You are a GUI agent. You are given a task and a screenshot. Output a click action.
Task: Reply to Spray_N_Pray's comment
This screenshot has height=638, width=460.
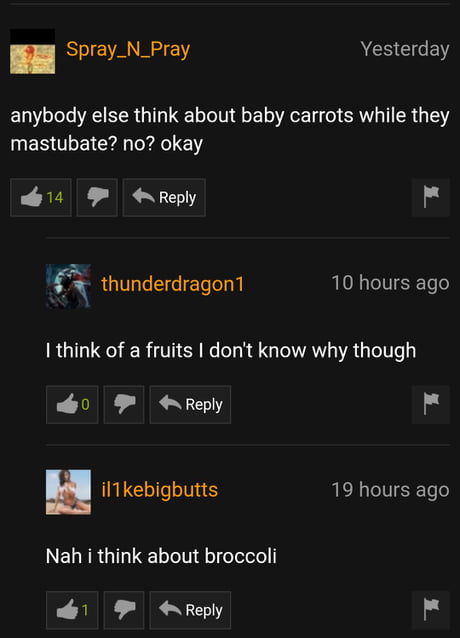[164, 198]
